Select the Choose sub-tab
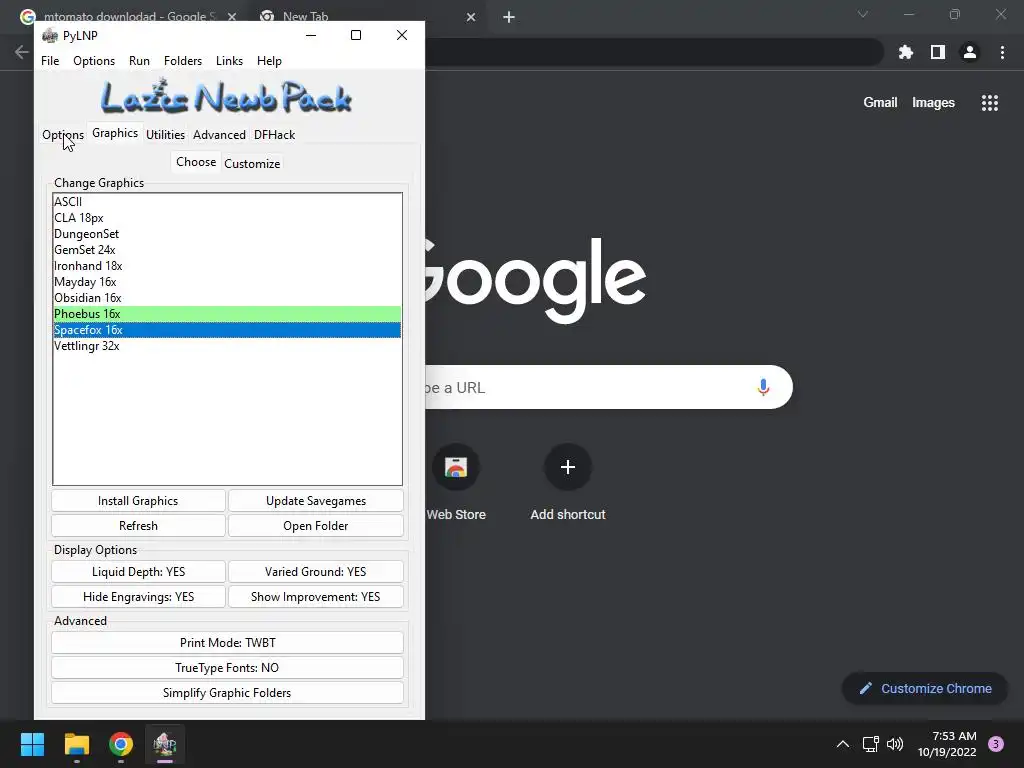The width and height of the screenshot is (1024, 768). click(196, 162)
